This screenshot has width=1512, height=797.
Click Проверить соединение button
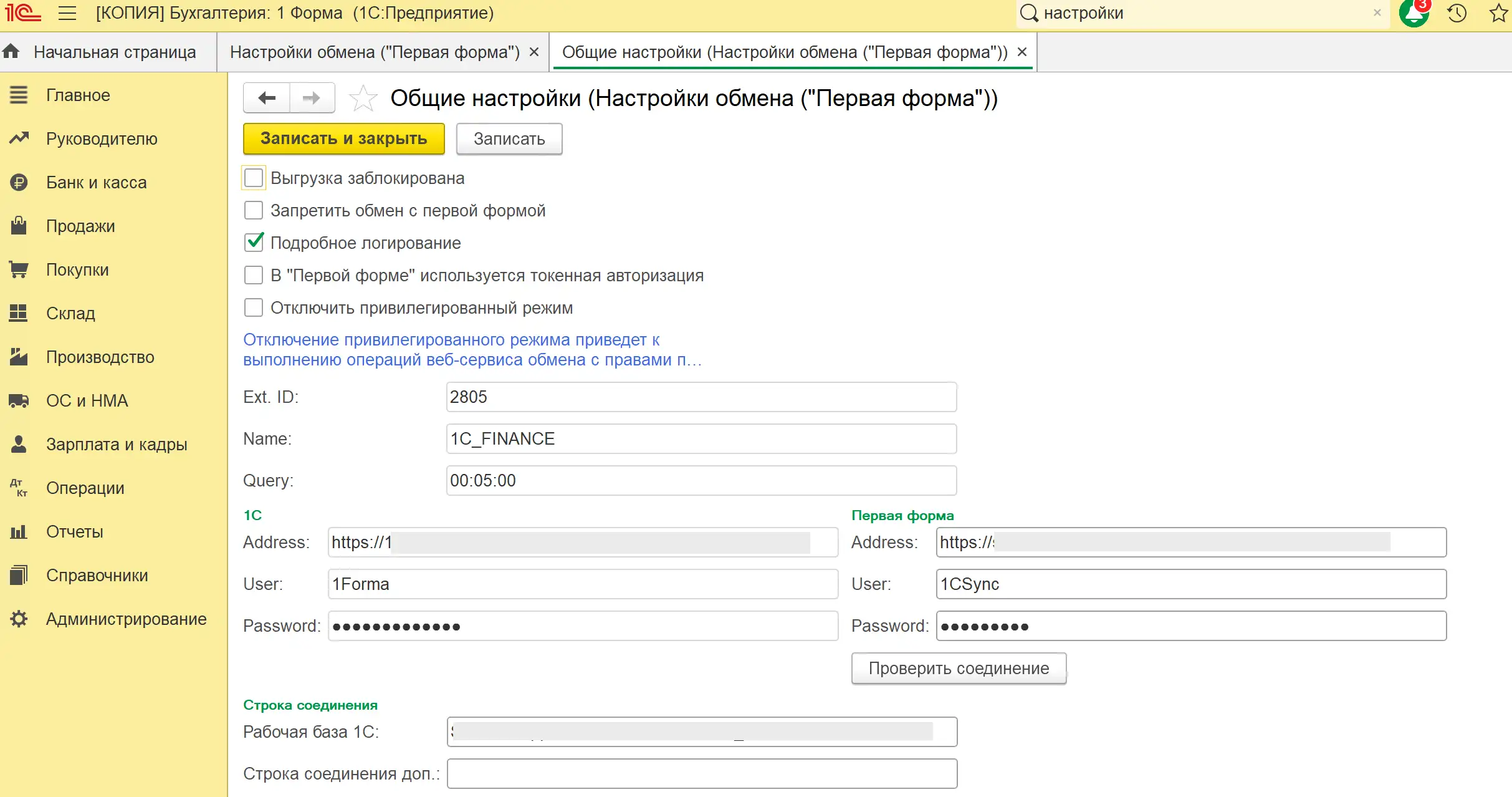[x=959, y=668]
